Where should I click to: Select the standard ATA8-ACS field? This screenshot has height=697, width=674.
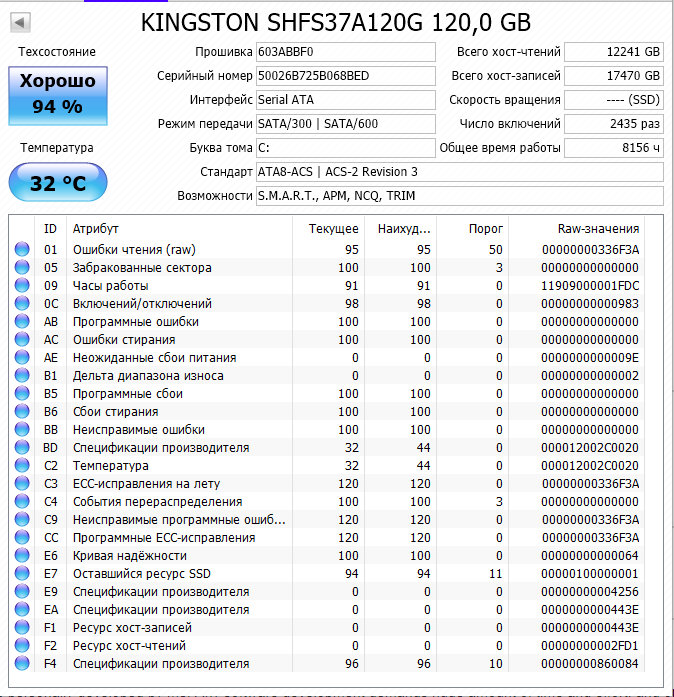(x=460, y=172)
